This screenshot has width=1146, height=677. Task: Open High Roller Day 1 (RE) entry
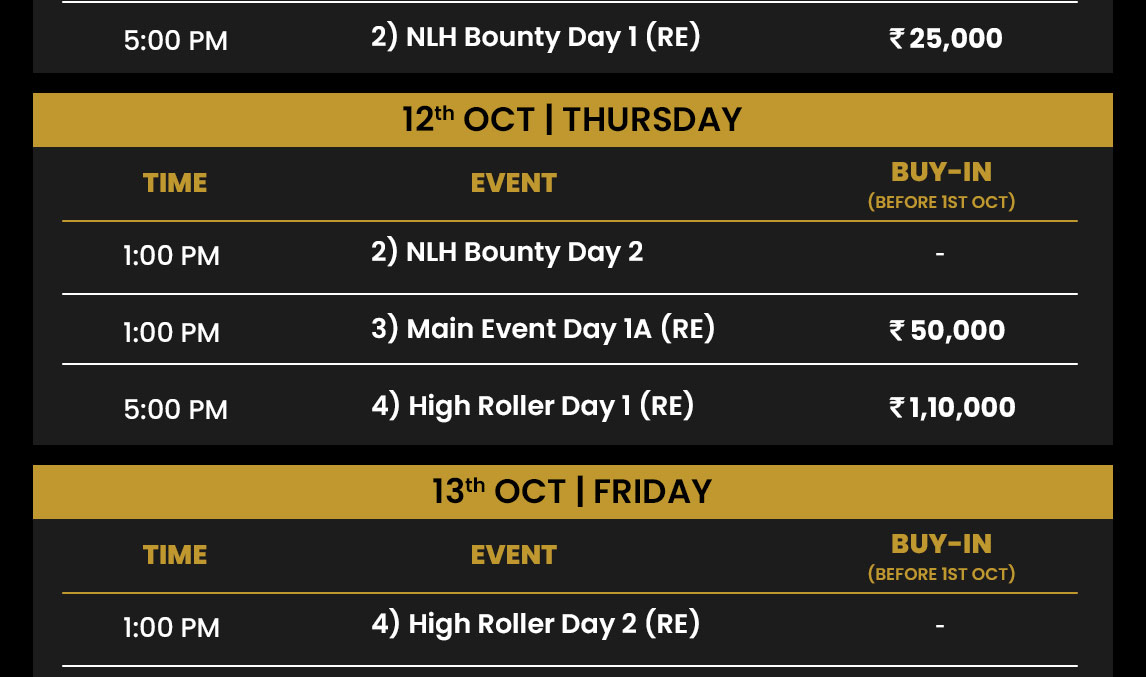coord(533,406)
